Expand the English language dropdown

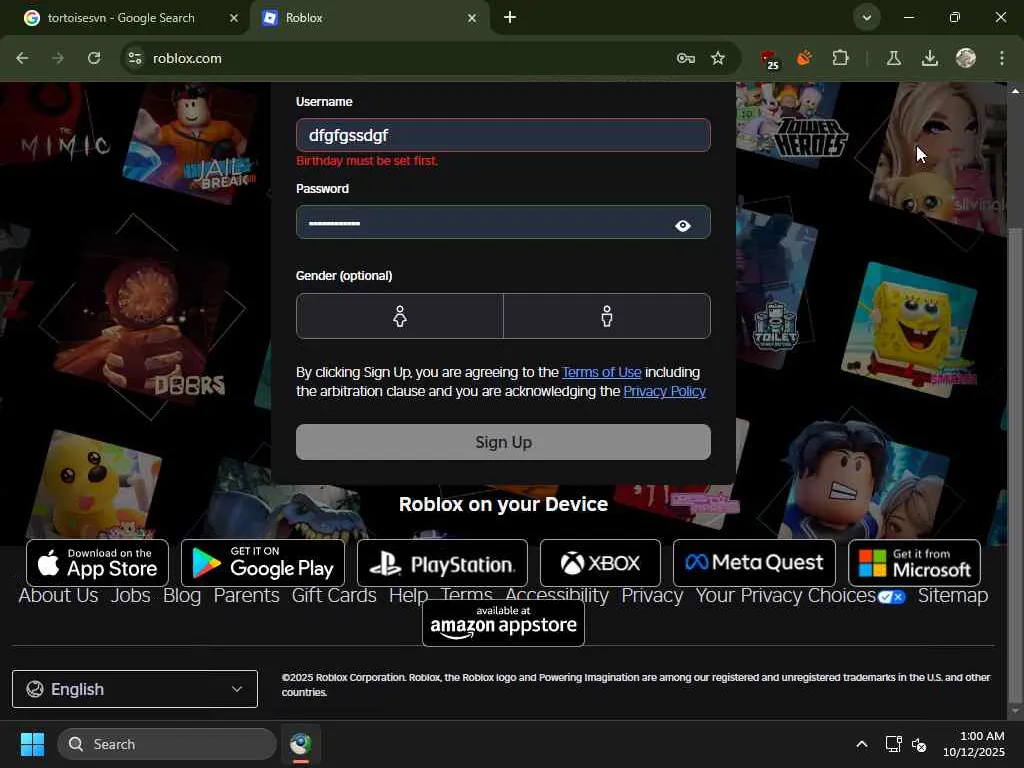tap(135, 689)
